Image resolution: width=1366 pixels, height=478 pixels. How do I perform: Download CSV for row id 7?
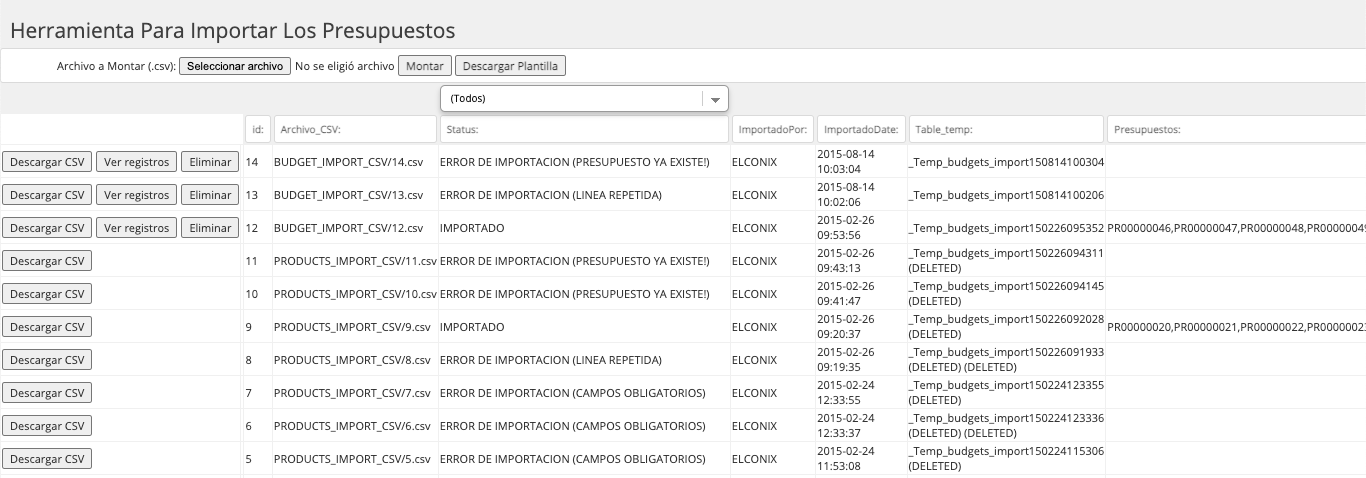point(47,393)
